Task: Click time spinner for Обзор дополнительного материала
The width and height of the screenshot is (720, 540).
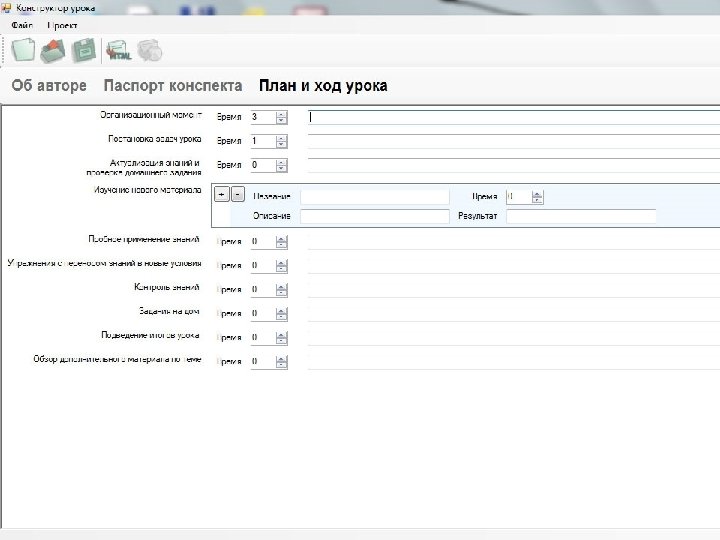Action: (281, 361)
